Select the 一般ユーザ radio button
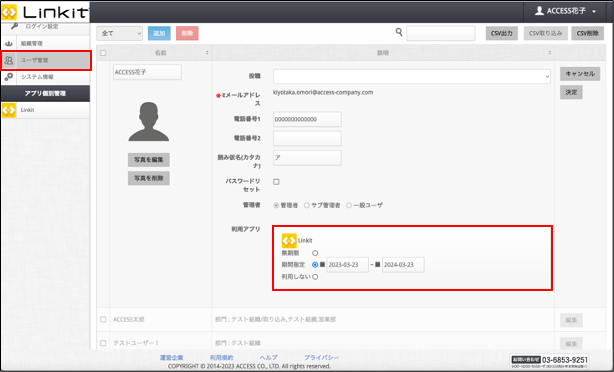 tap(349, 205)
